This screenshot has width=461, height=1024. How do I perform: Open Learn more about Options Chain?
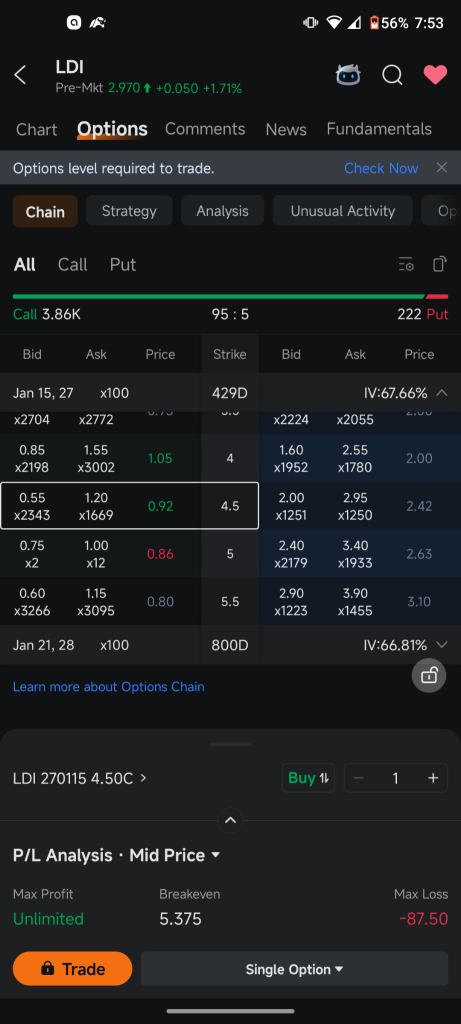click(x=108, y=686)
